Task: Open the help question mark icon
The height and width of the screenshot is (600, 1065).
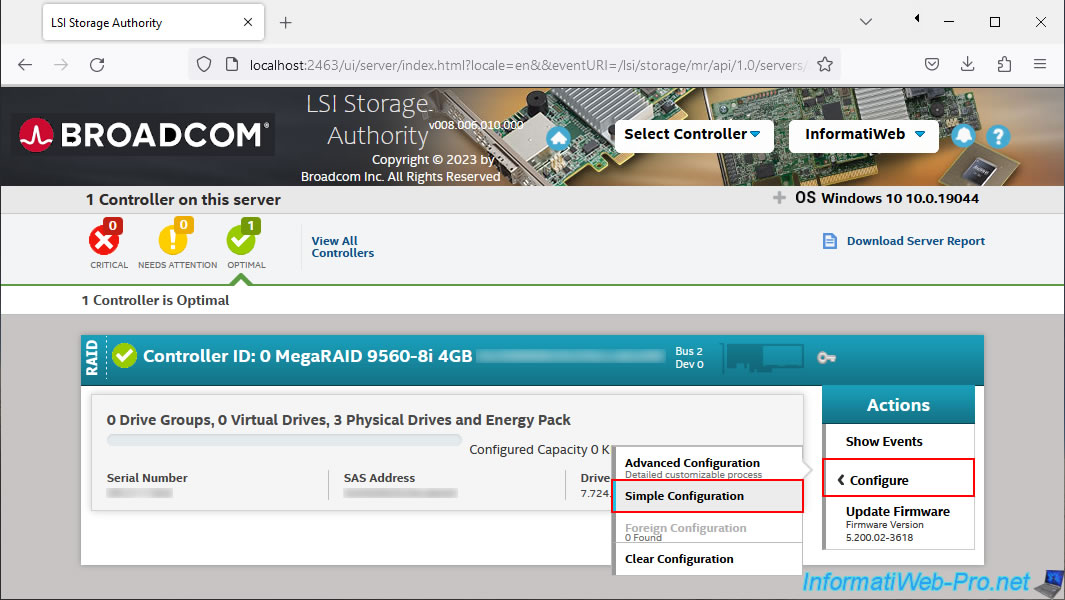Action: pos(998,137)
